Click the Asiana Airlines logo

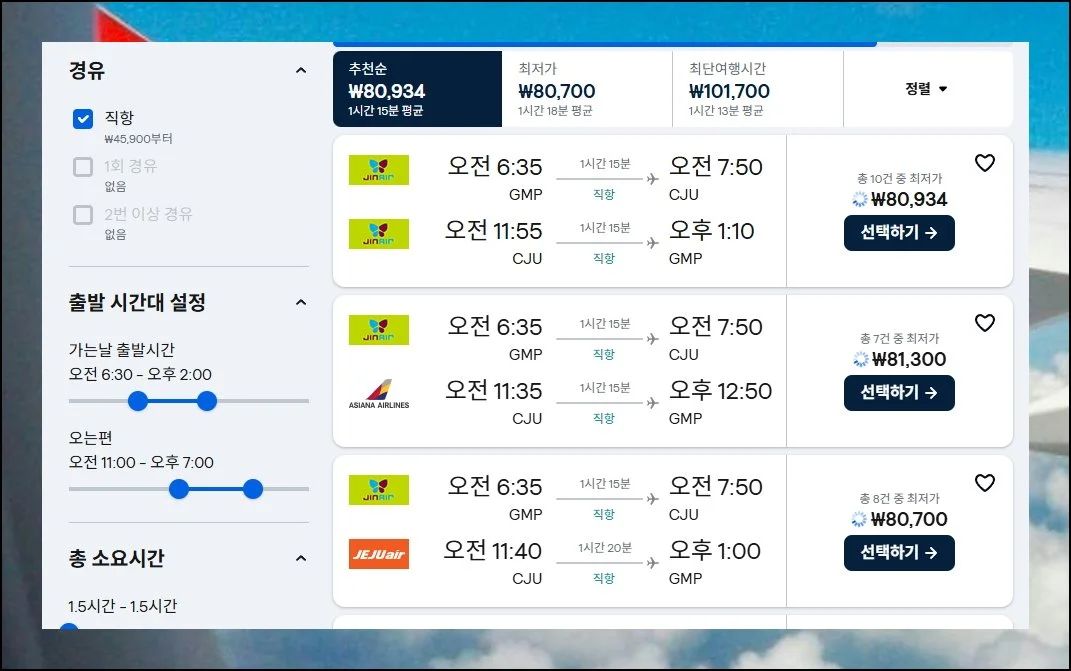379,393
